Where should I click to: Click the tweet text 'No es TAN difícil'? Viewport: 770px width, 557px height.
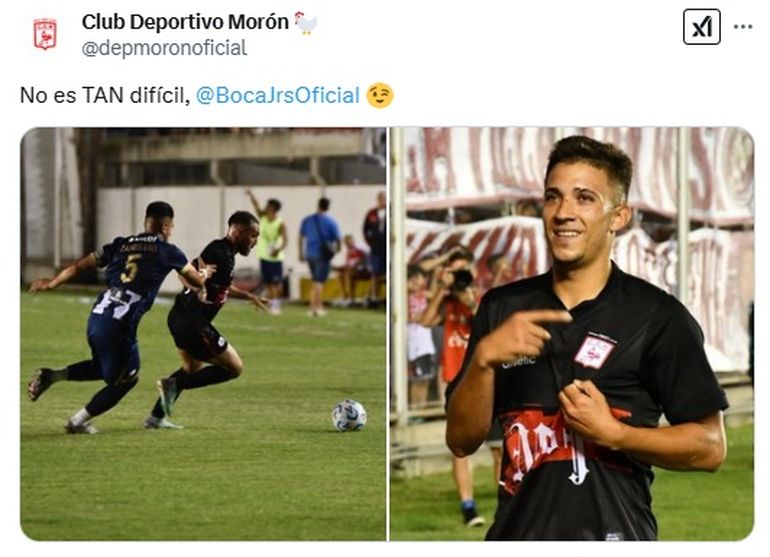click(x=105, y=95)
